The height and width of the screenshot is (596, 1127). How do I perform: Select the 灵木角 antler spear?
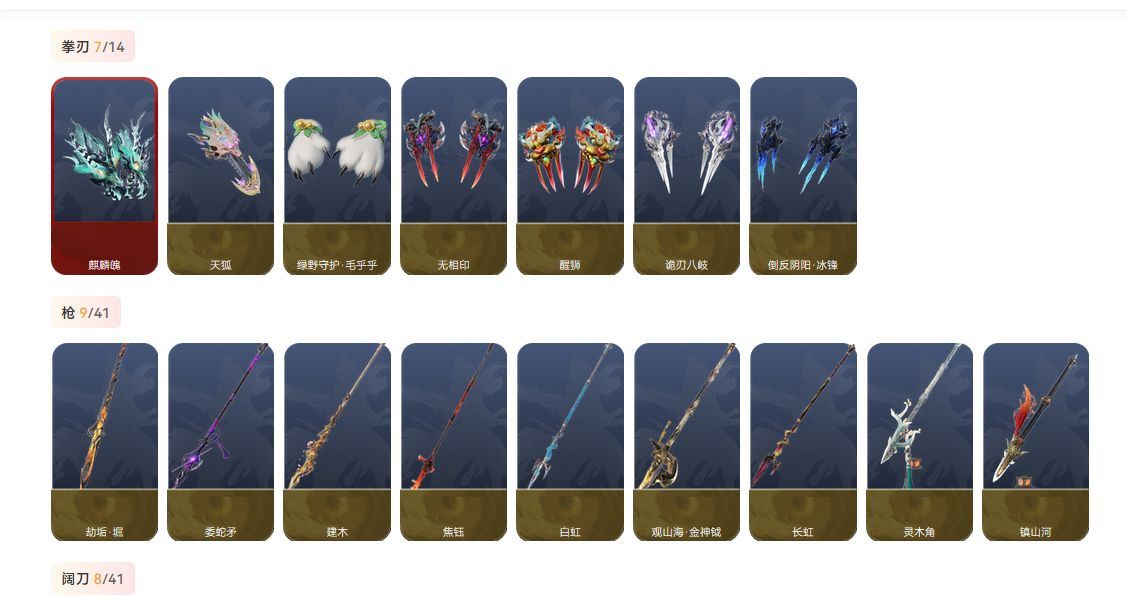(x=919, y=442)
